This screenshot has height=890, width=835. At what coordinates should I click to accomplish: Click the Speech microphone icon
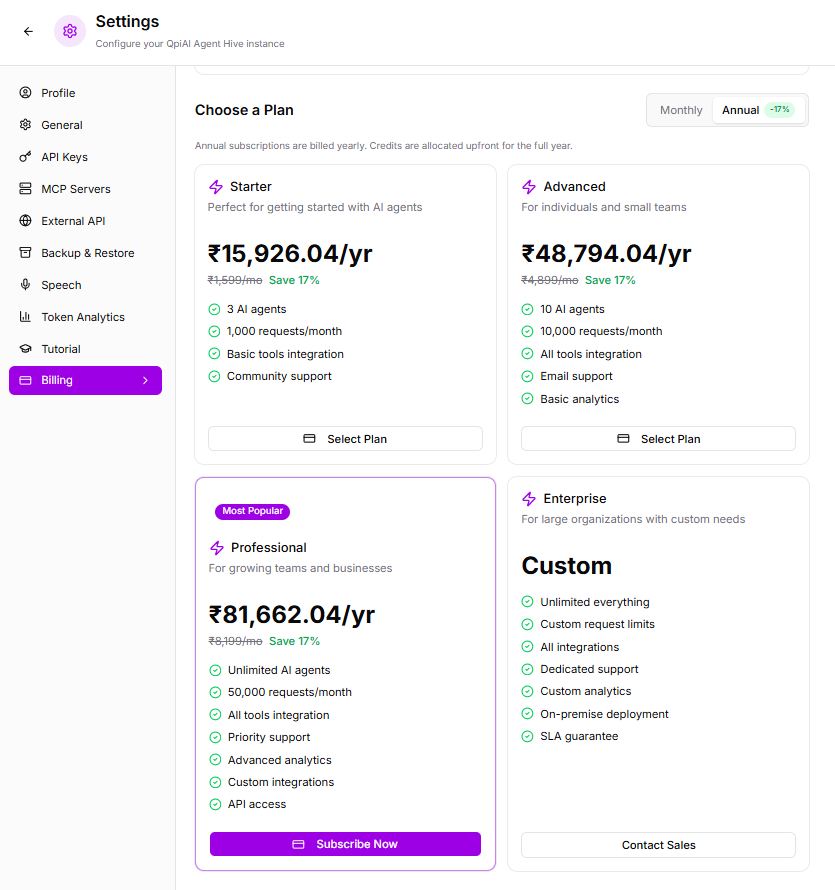[x=25, y=285]
